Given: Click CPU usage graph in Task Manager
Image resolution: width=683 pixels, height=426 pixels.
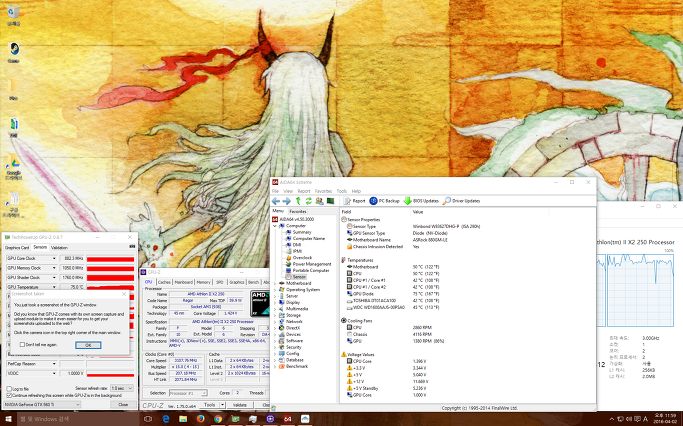Looking at the screenshot, I should (x=640, y=291).
